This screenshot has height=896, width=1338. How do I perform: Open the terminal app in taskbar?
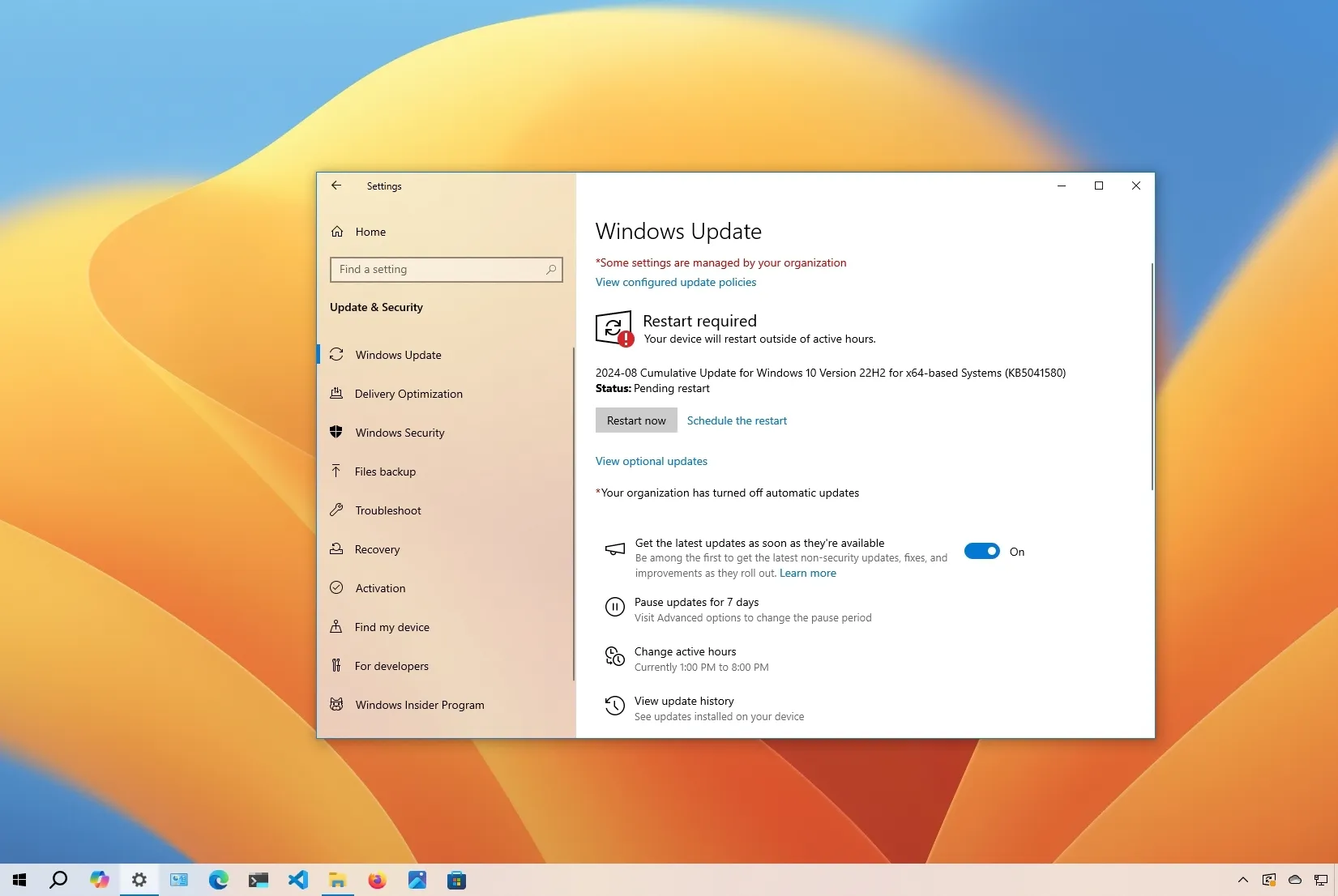258,880
